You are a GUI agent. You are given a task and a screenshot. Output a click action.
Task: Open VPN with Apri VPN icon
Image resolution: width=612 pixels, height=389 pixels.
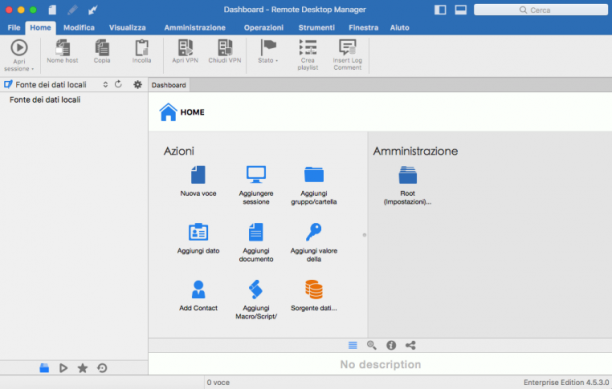pyautogui.click(x=185, y=48)
